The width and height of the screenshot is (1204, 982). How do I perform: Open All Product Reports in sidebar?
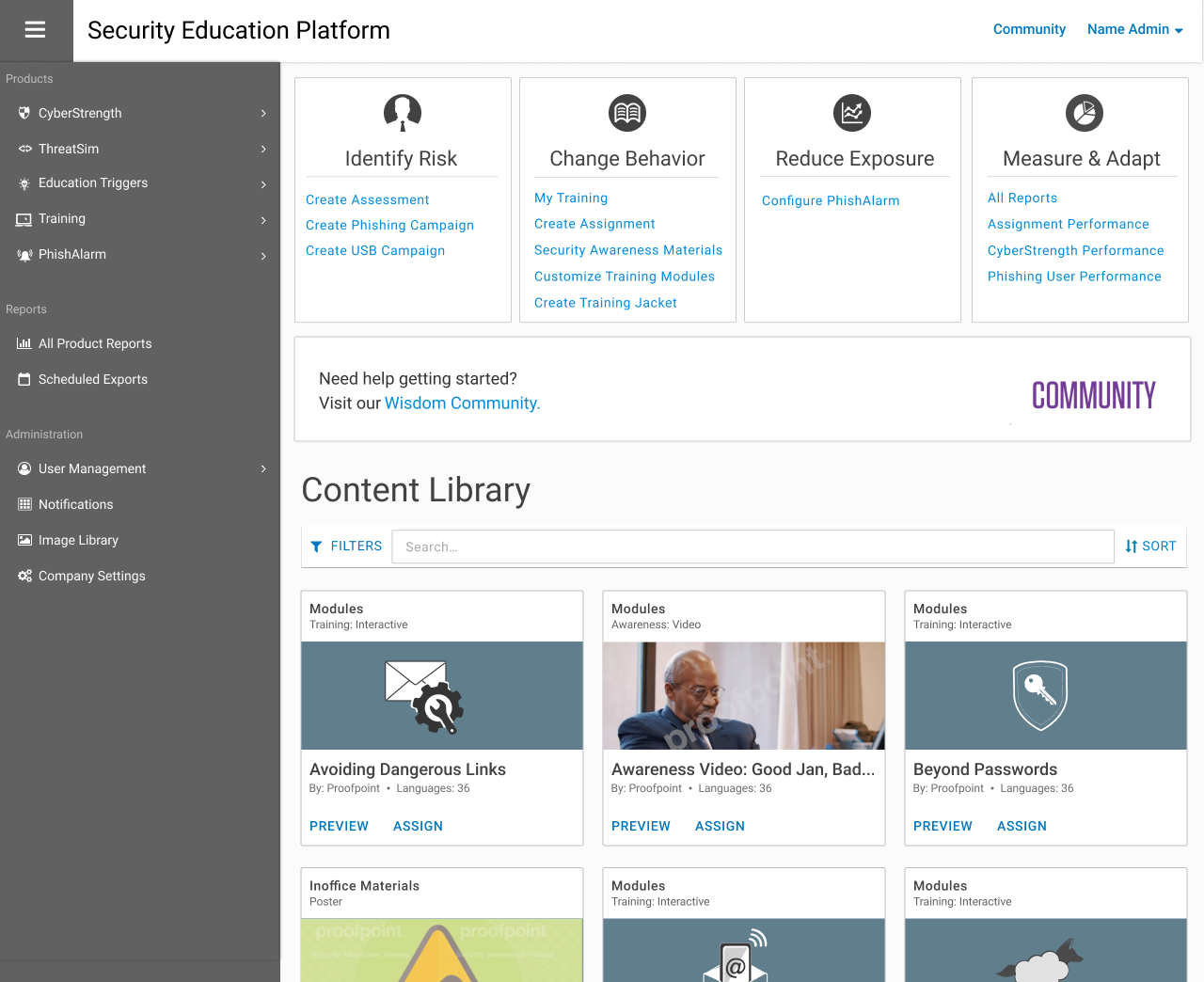[94, 343]
